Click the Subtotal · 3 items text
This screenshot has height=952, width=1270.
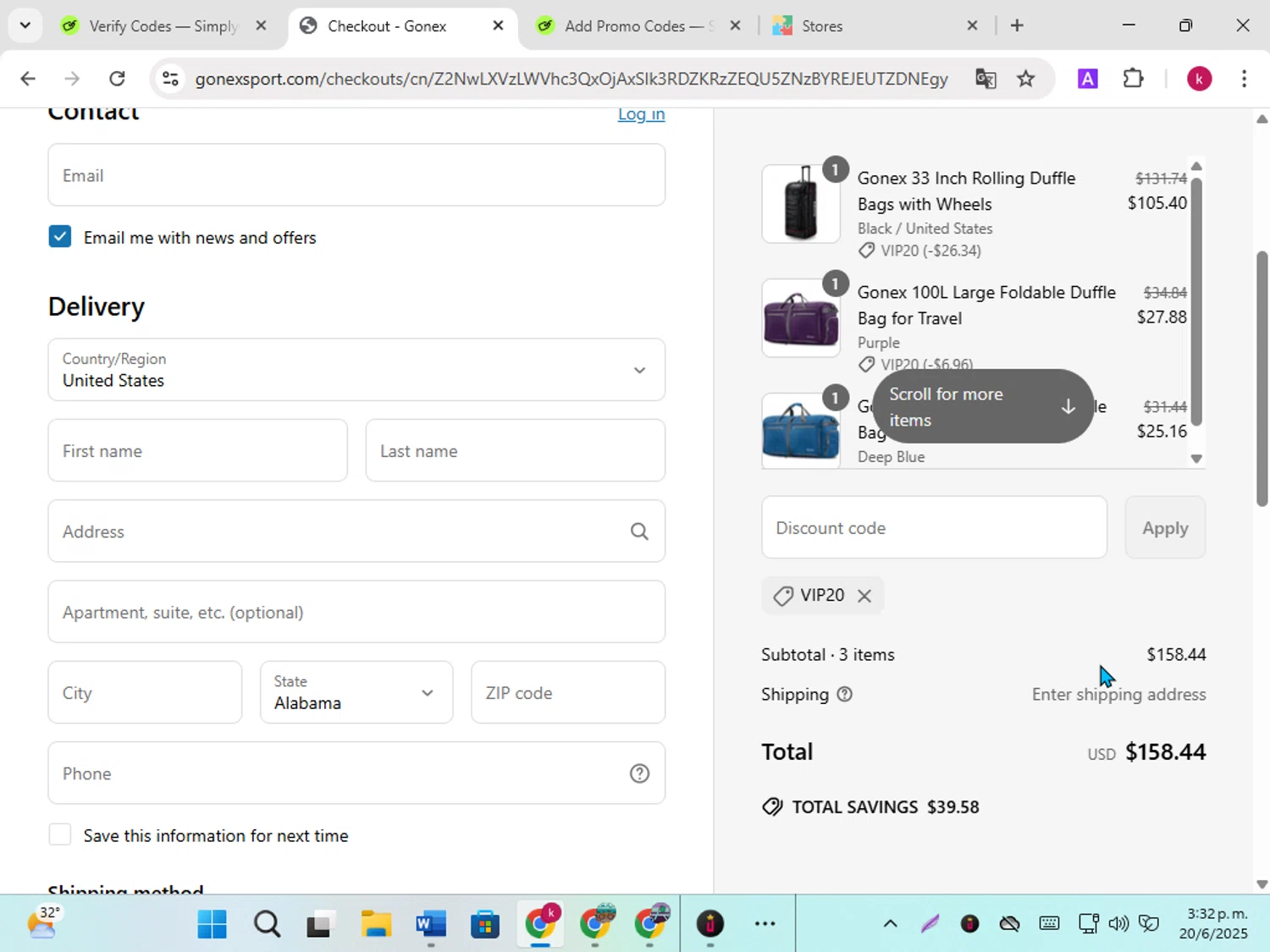(x=828, y=655)
